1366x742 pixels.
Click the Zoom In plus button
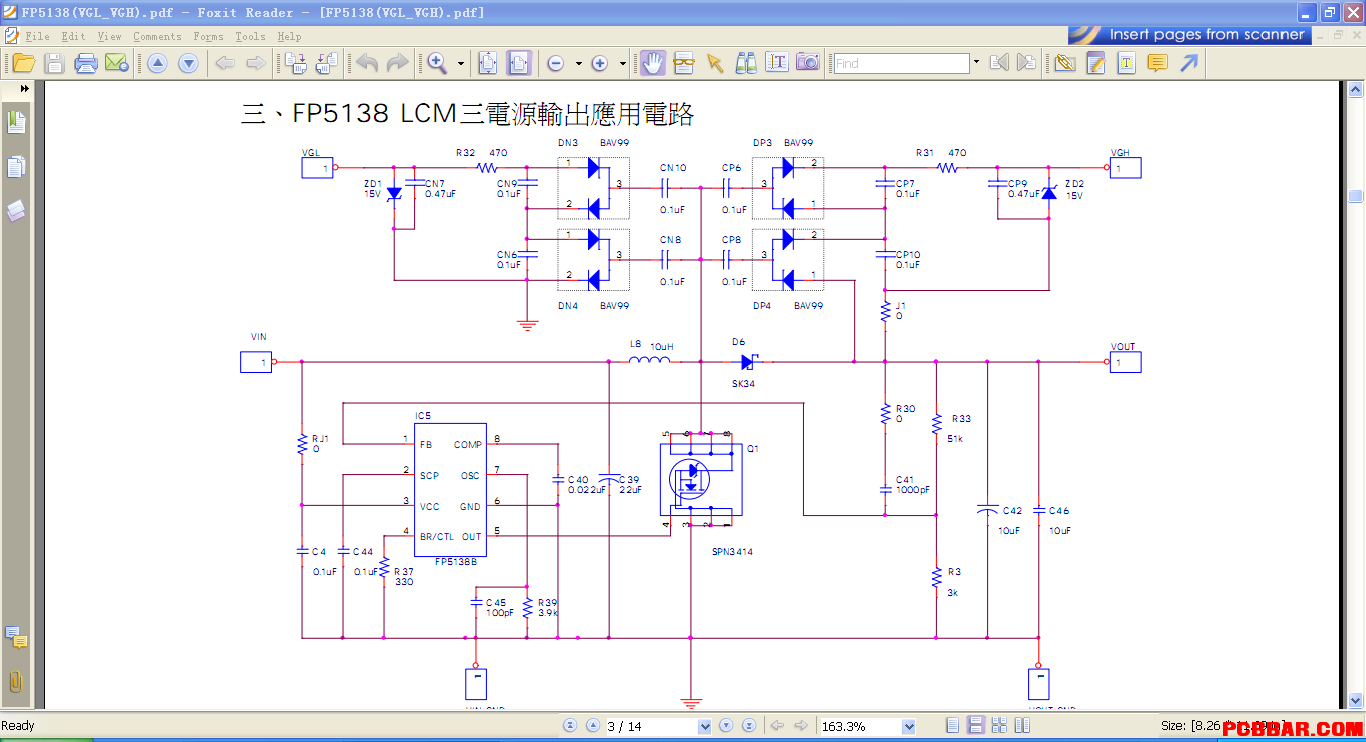click(x=600, y=63)
